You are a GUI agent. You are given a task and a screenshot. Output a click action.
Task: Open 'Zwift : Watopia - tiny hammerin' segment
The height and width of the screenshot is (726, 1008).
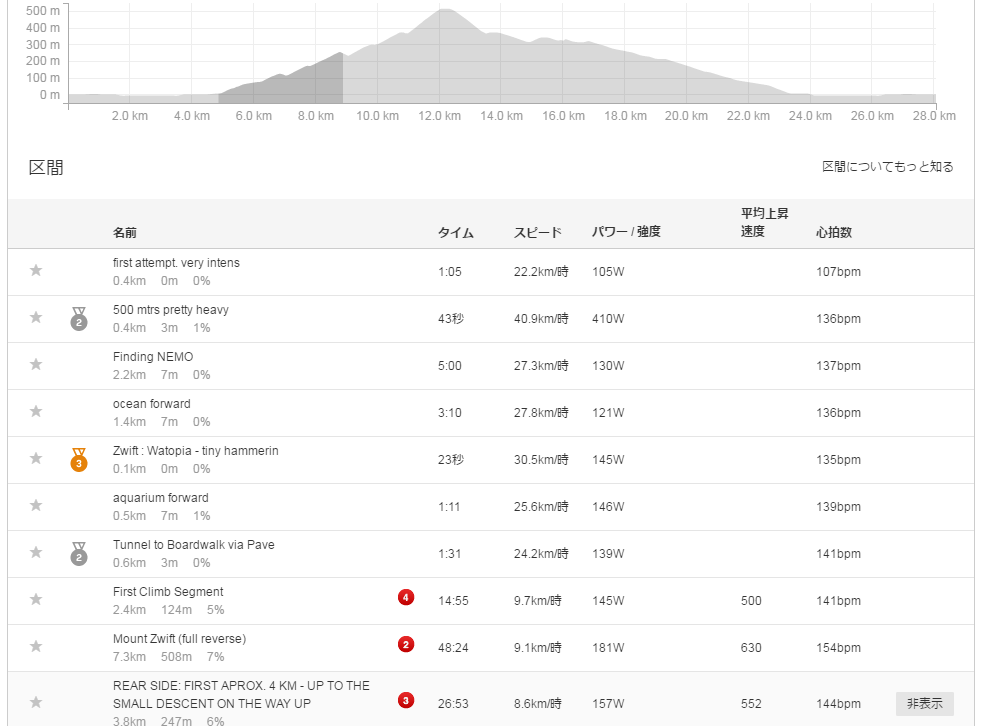[x=195, y=450]
